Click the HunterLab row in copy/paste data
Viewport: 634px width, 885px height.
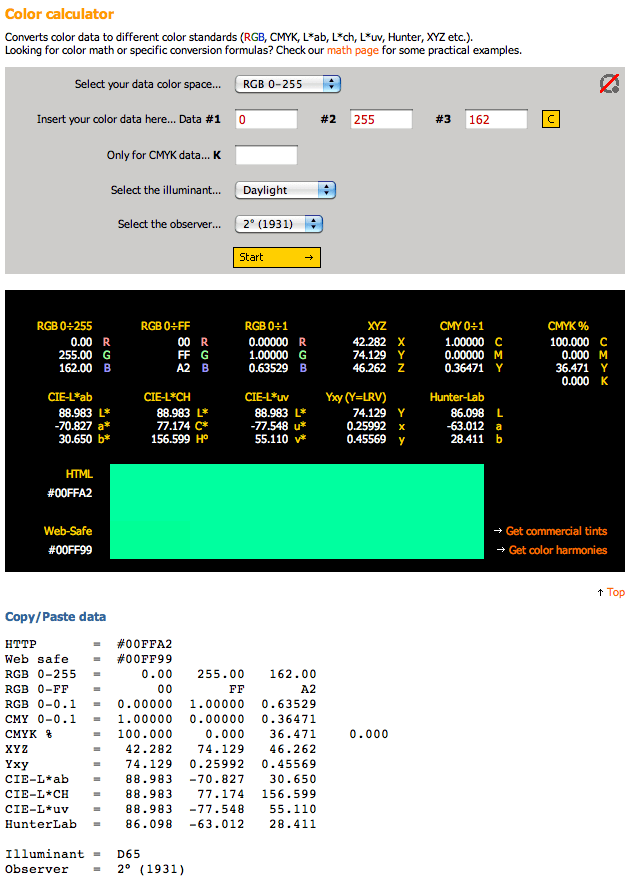[161, 824]
